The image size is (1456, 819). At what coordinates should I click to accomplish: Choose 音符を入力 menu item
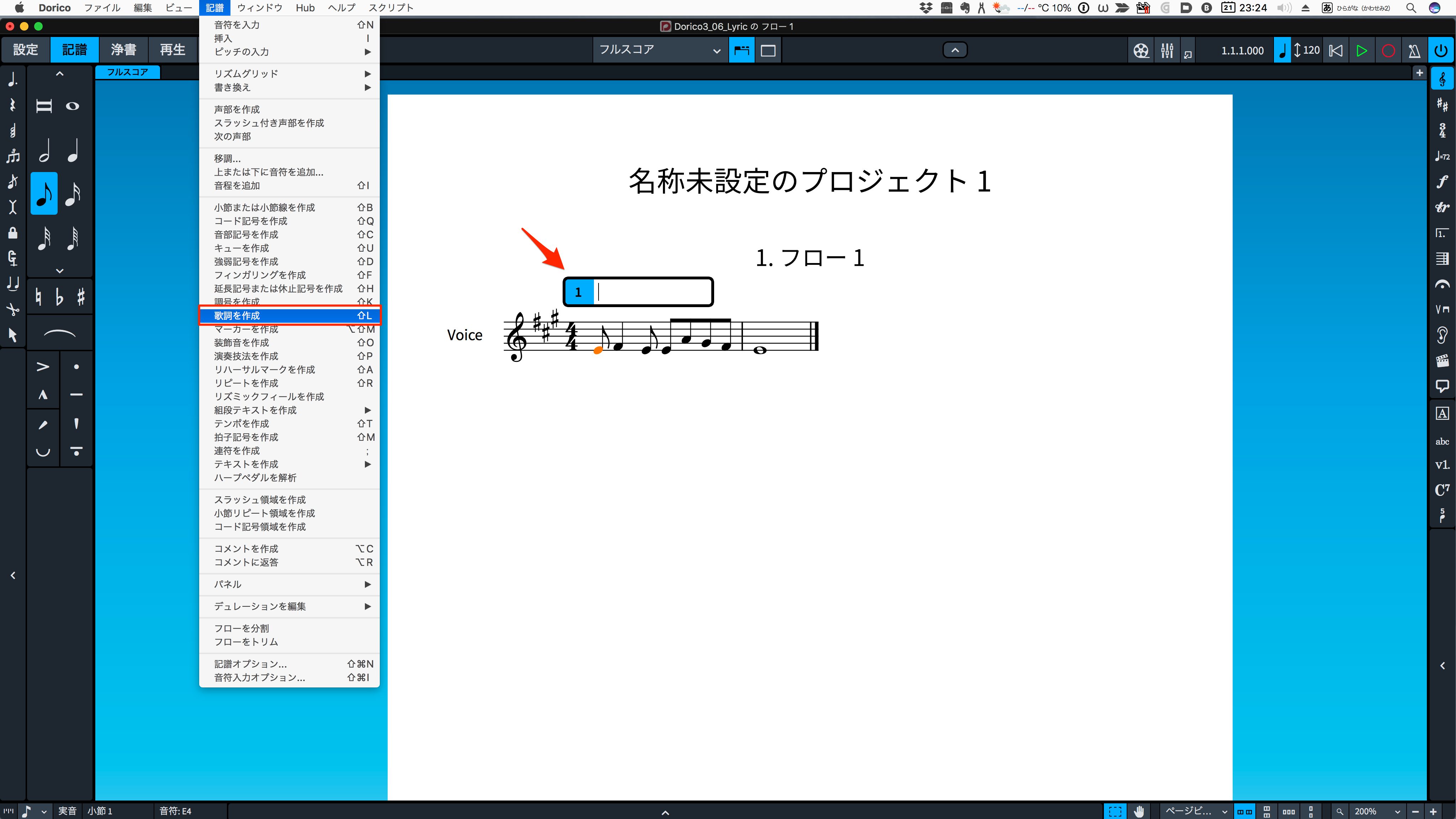click(x=289, y=25)
